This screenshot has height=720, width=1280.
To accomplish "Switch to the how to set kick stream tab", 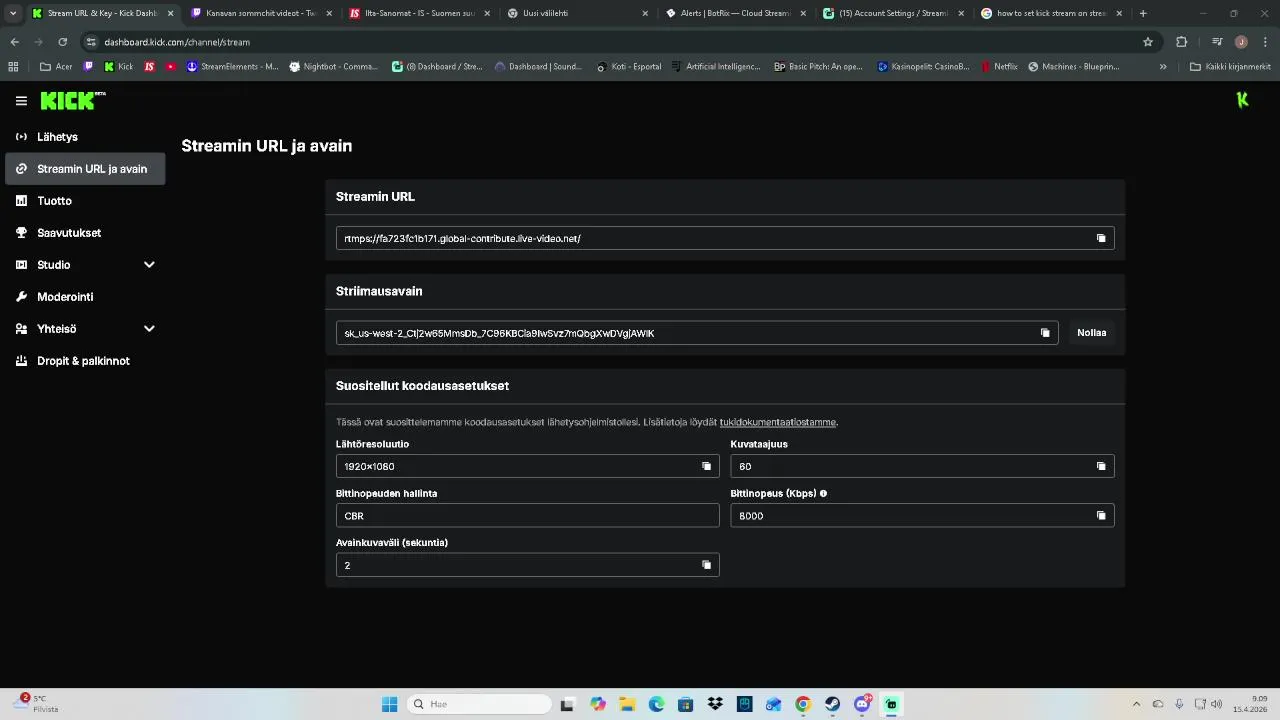I will (1051, 13).
